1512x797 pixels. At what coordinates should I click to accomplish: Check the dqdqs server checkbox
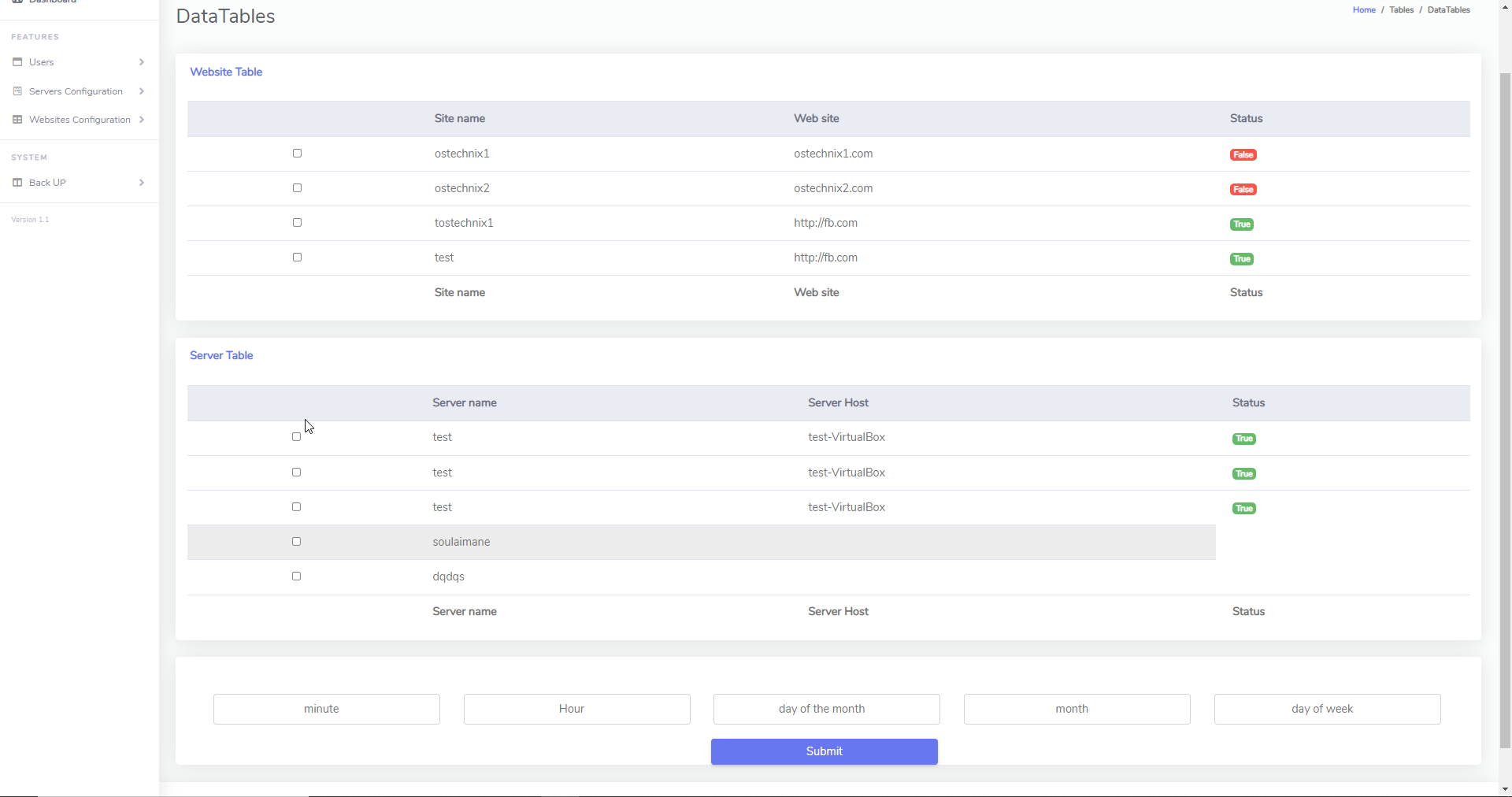[x=296, y=576]
